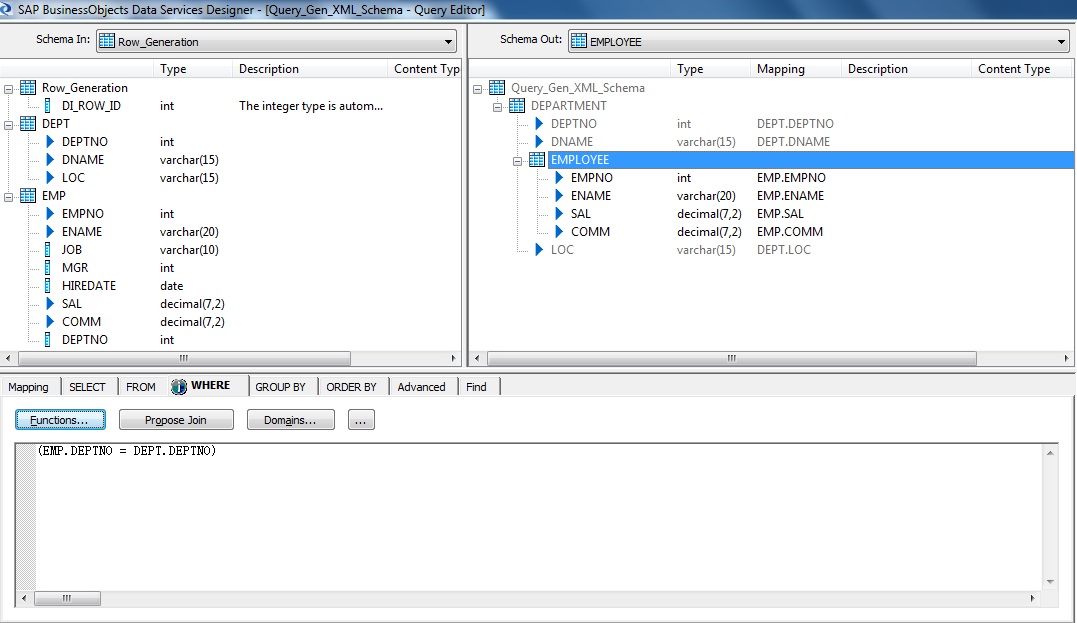
Task: Click the DI_ROW_ID column icon
Action: click(x=47, y=106)
